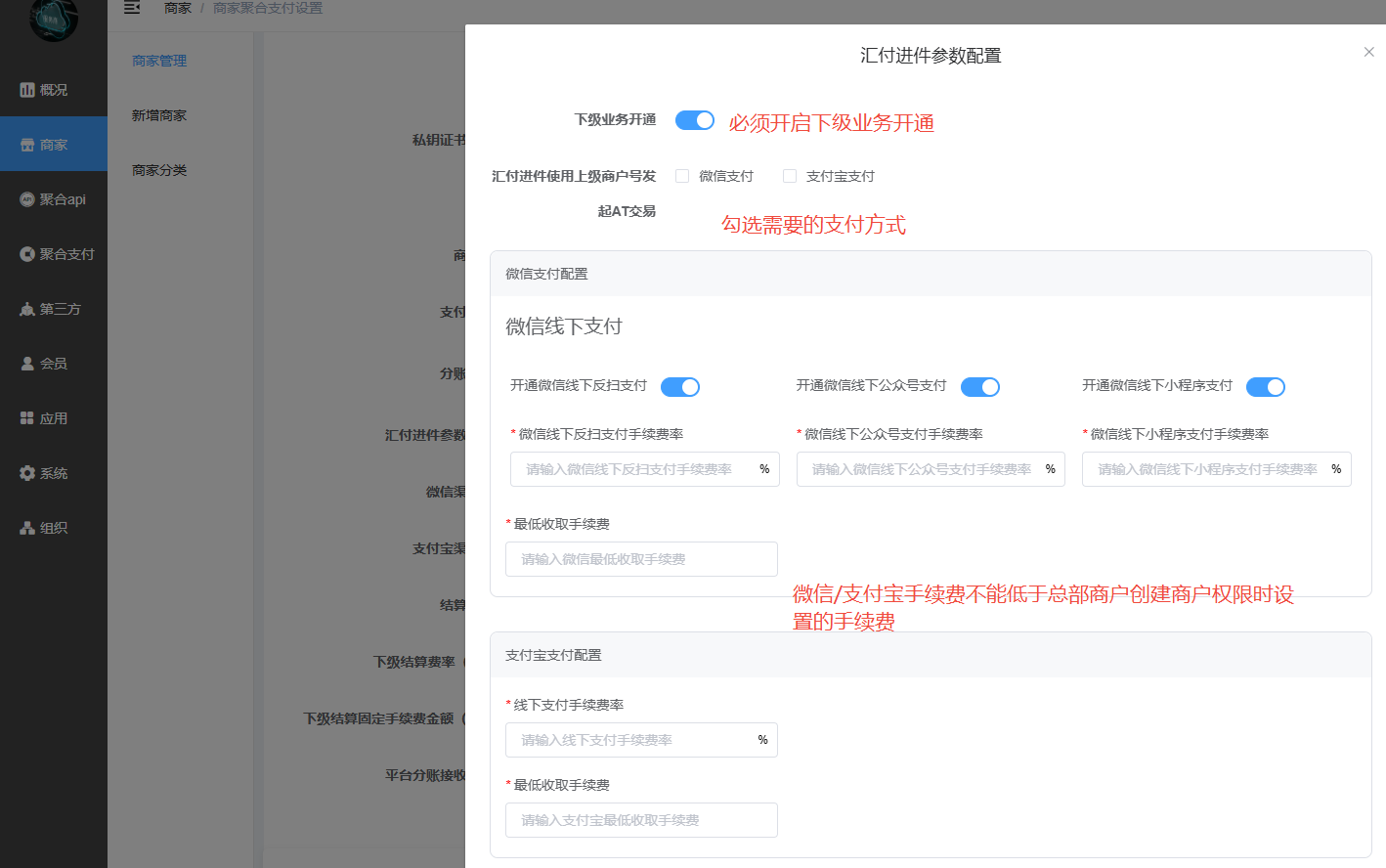Select 商家管理 in the submenu

coord(159,61)
